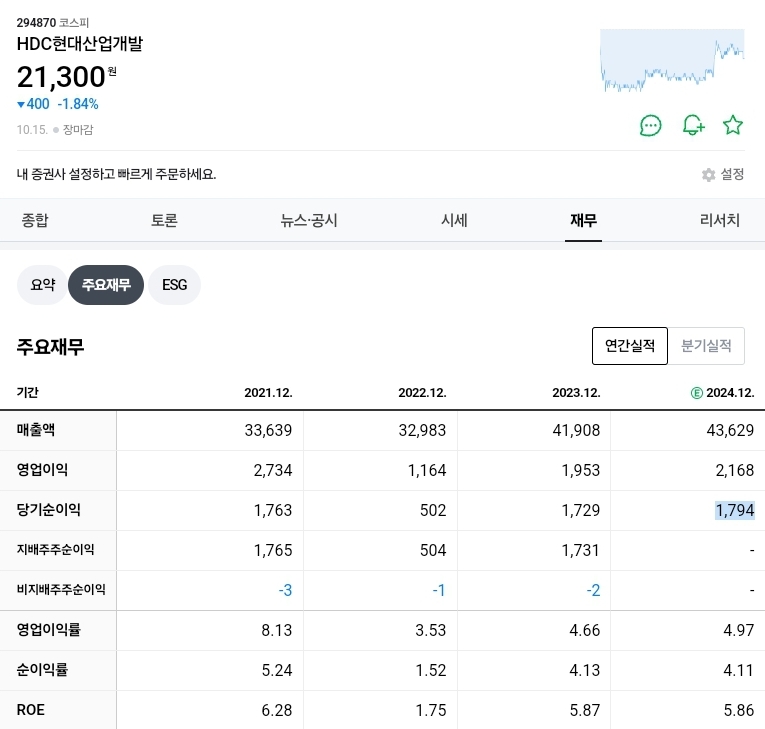This screenshot has height=729, width=765.
Task: Select 주요재무 pill
Action: coord(106,285)
